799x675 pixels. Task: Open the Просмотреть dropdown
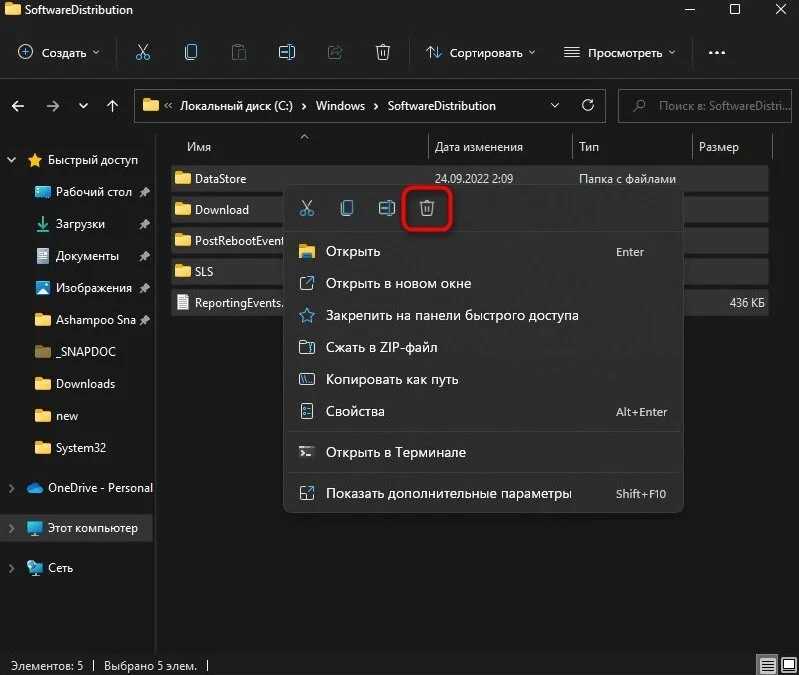[620, 52]
